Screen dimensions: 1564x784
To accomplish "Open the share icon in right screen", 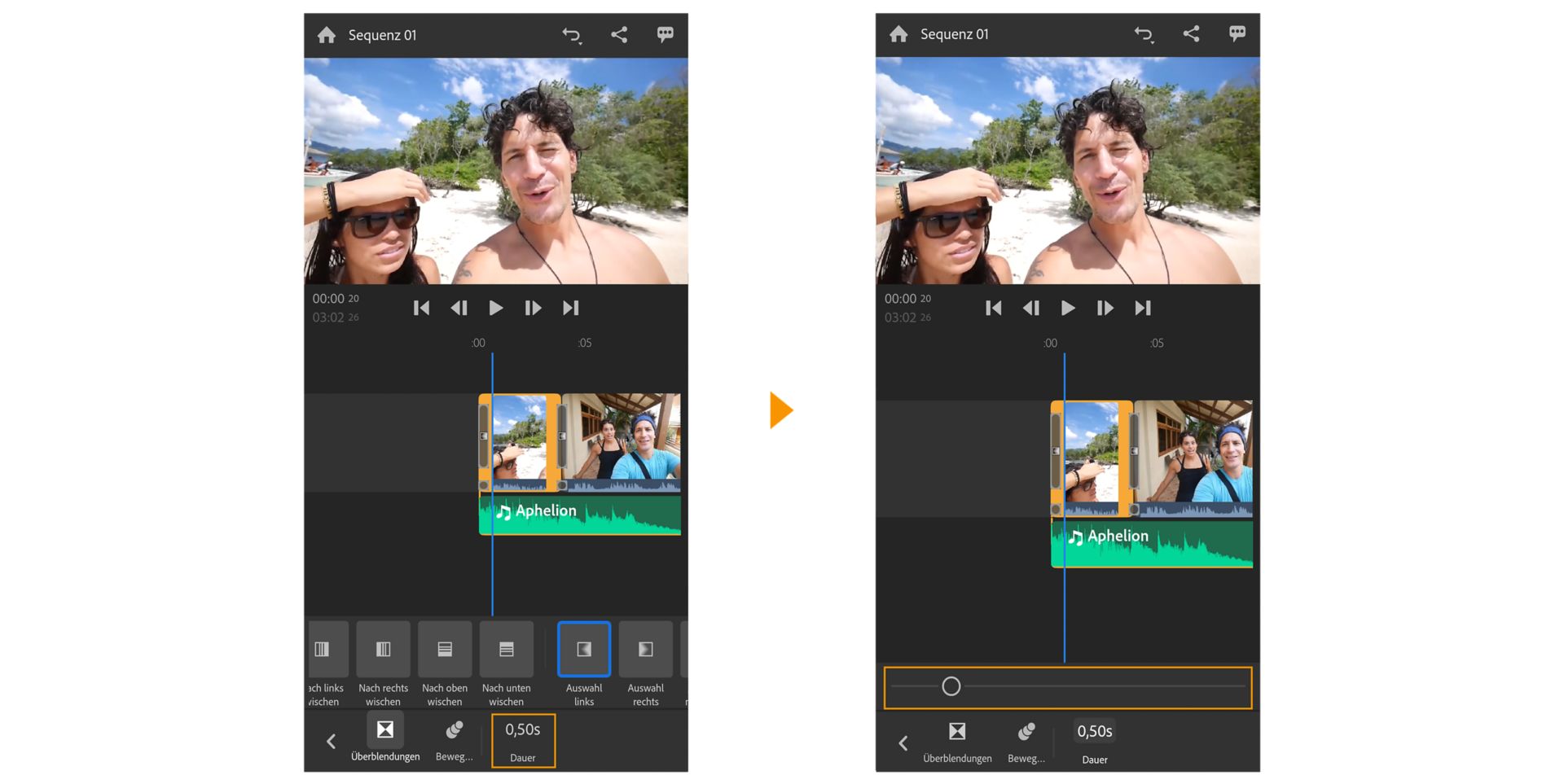I will [1191, 33].
